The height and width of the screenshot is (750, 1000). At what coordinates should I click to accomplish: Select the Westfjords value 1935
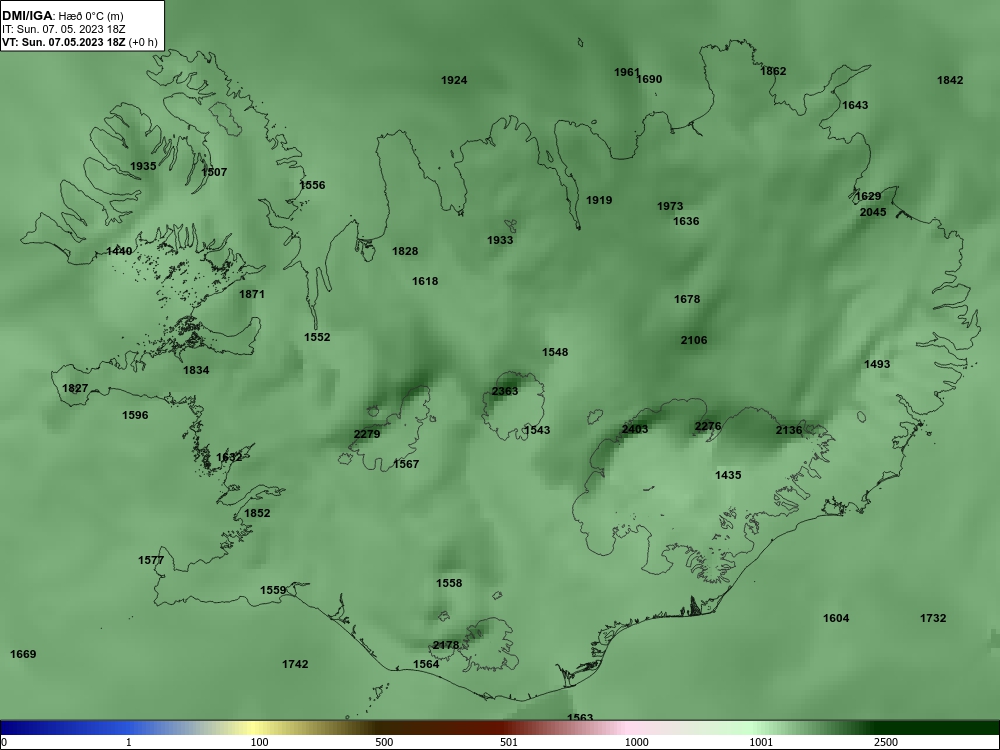coord(143,166)
